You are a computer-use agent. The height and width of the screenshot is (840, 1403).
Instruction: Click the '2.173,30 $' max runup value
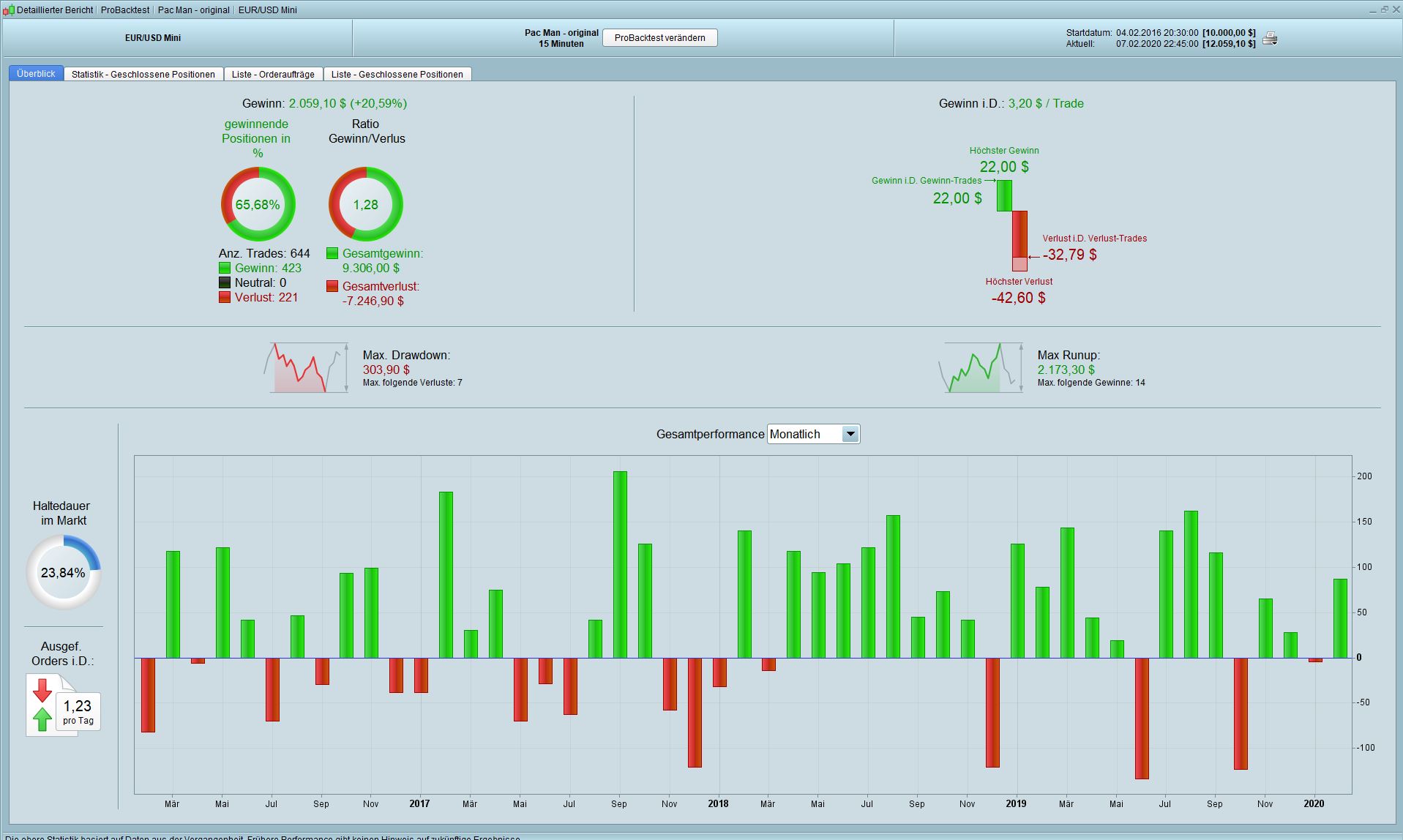pyautogui.click(x=1066, y=370)
